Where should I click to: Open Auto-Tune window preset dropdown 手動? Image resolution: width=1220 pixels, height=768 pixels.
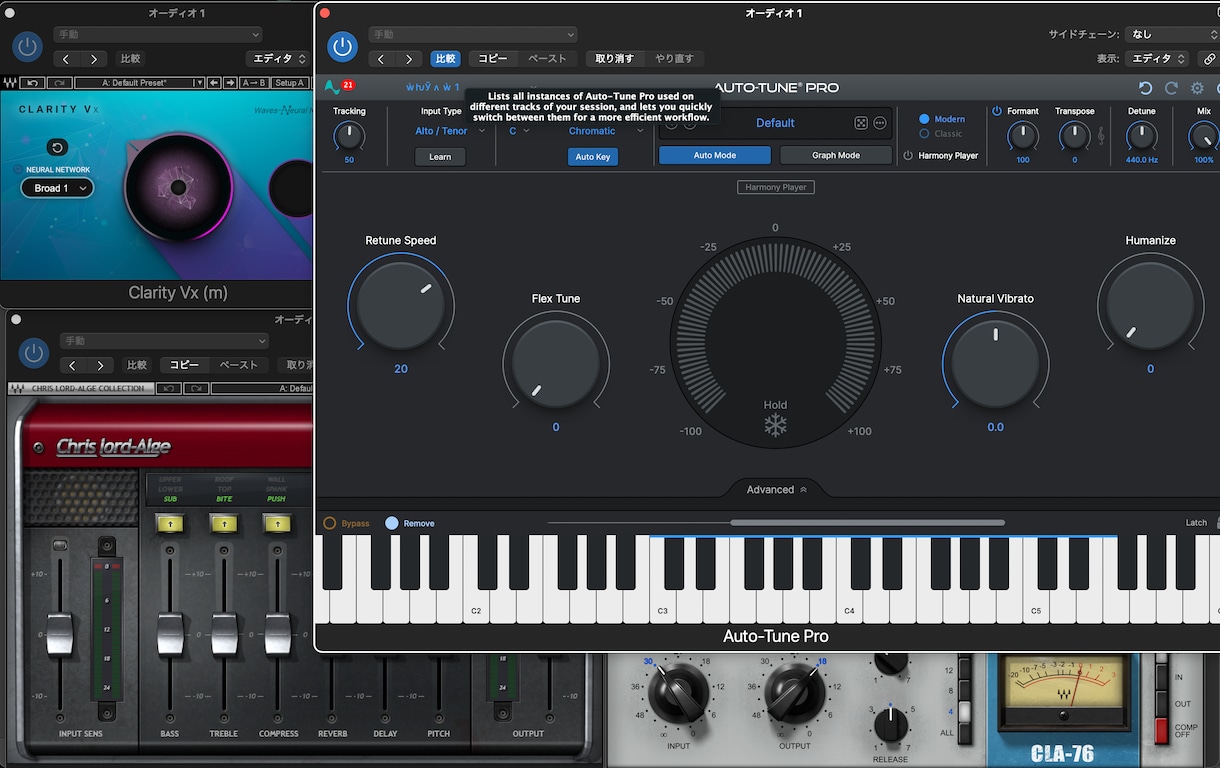point(472,35)
